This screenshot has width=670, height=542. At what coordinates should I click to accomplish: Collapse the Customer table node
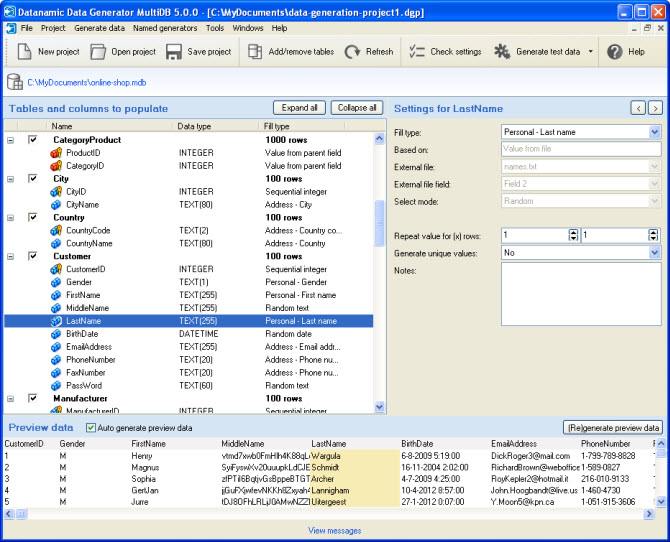coord(11,256)
